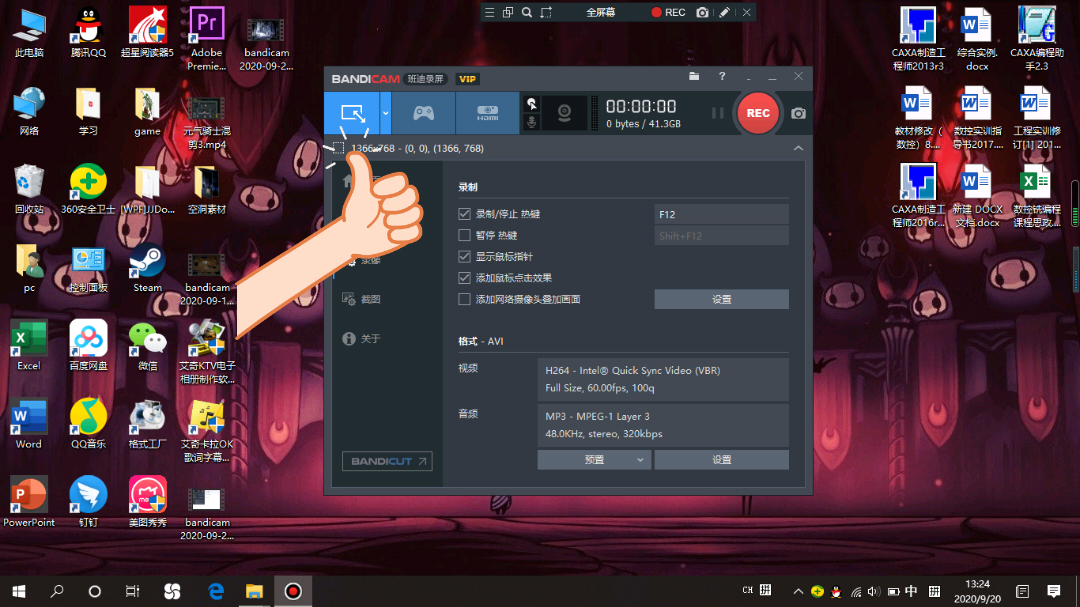The height and width of the screenshot is (607, 1080).
Task: Start recording with the red REC button
Action: tap(758, 113)
